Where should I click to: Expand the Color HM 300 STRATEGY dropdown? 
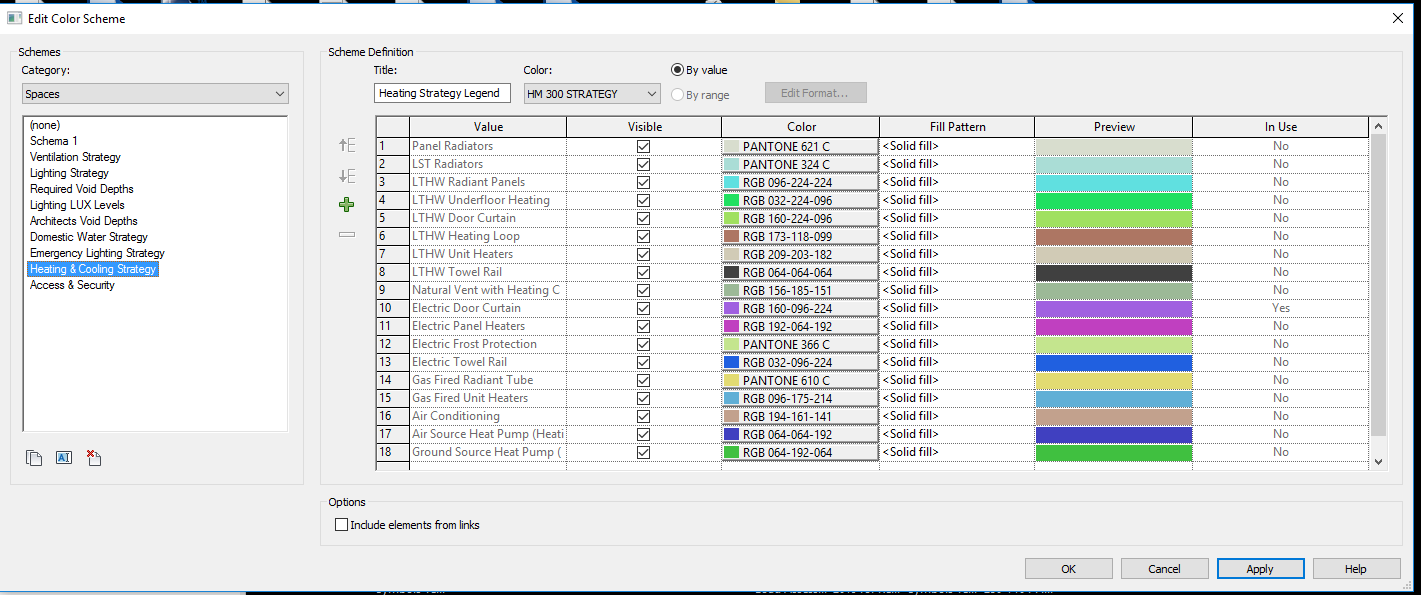(x=592, y=94)
